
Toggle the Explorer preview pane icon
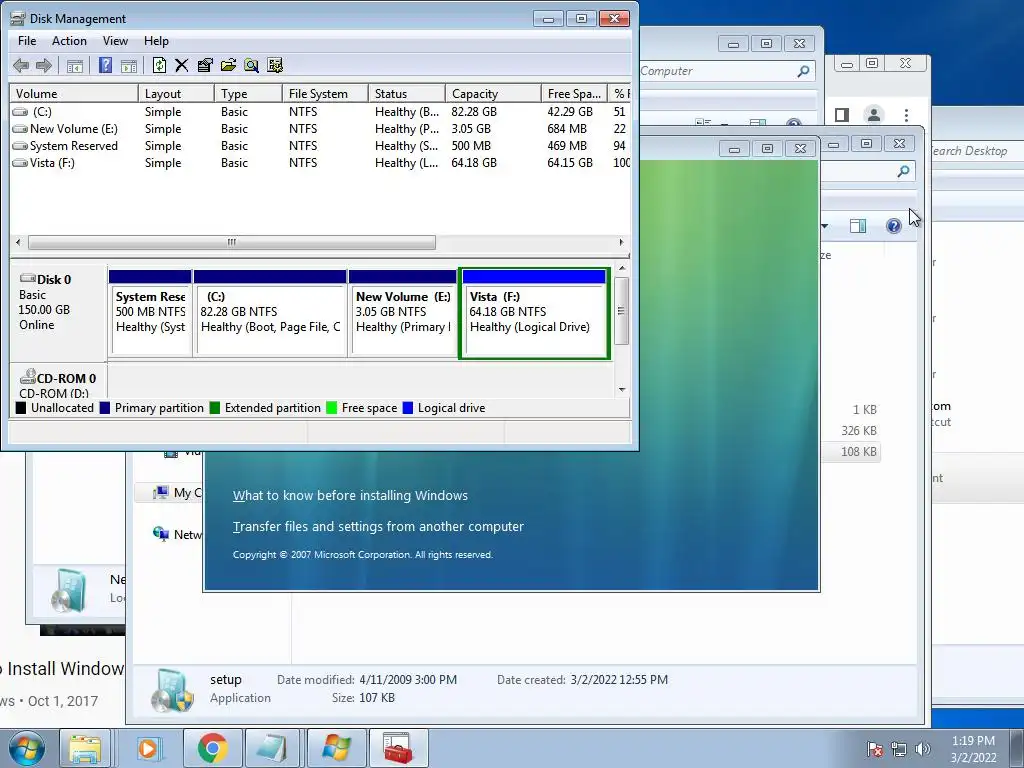coord(857,226)
